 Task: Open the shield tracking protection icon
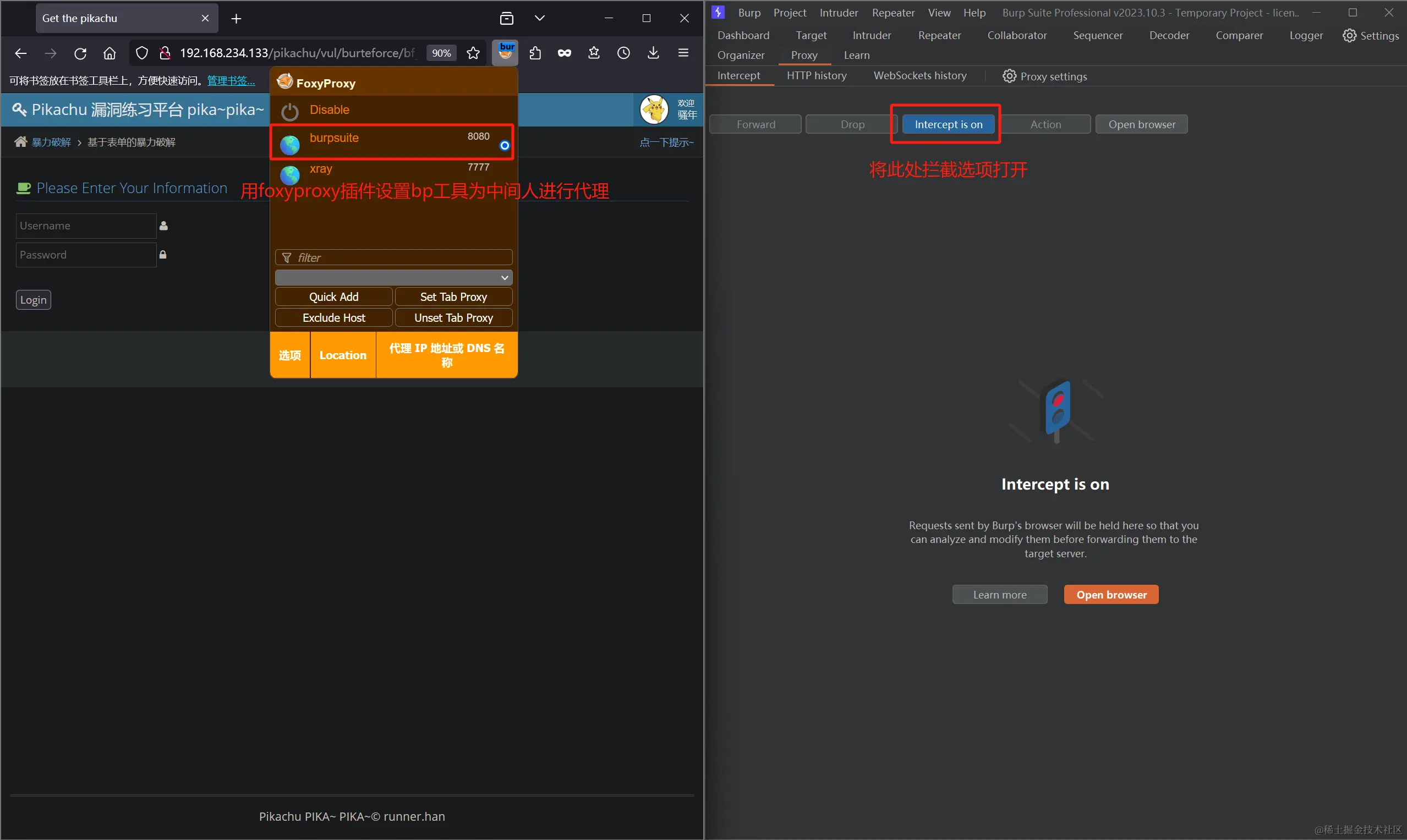(142, 53)
